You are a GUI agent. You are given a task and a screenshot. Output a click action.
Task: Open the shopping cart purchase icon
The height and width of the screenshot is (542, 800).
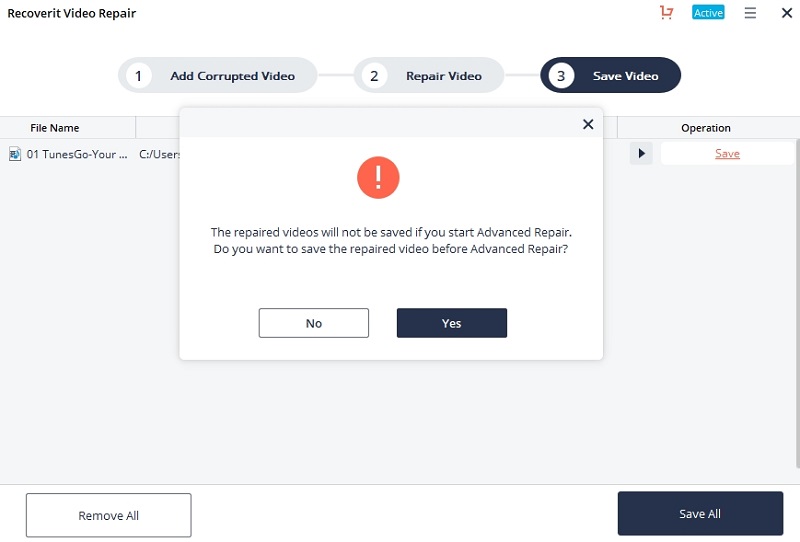[x=666, y=12]
